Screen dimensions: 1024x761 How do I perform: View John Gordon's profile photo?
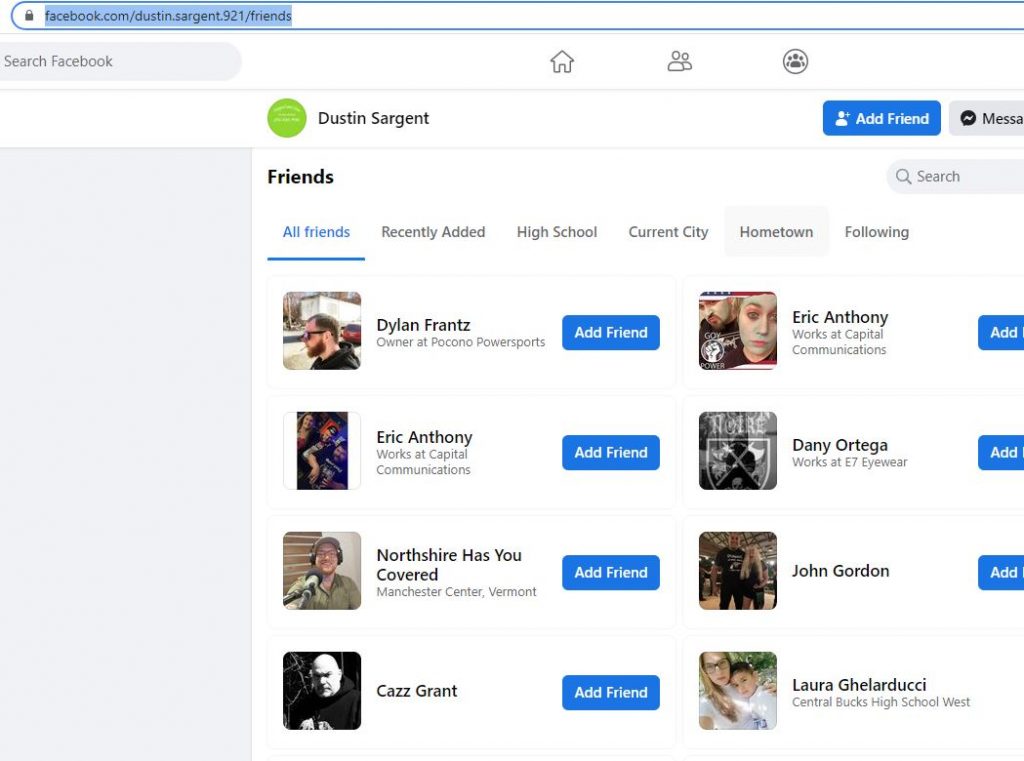[738, 570]
